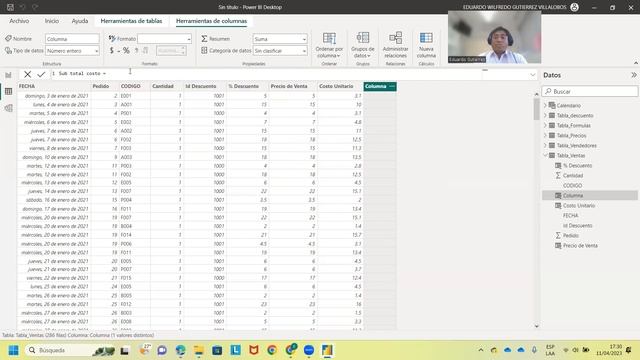Expand Tabla_Formulas in Datos pane
Viewport: 640px width, 360px height.
[x=545, y=125]
